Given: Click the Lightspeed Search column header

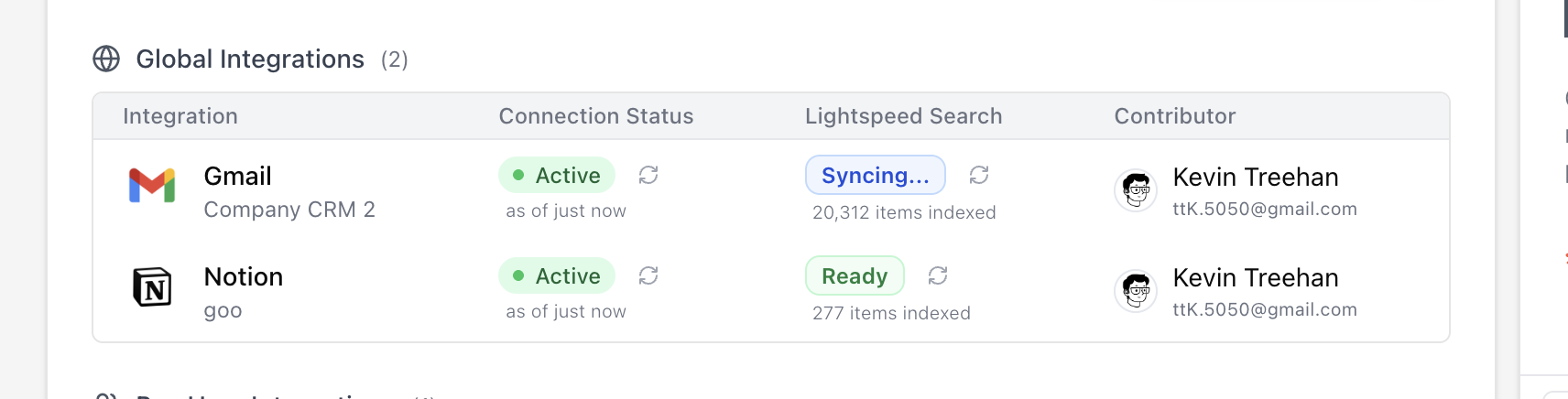Looking at the screenshot, I should tap(903, 116).
